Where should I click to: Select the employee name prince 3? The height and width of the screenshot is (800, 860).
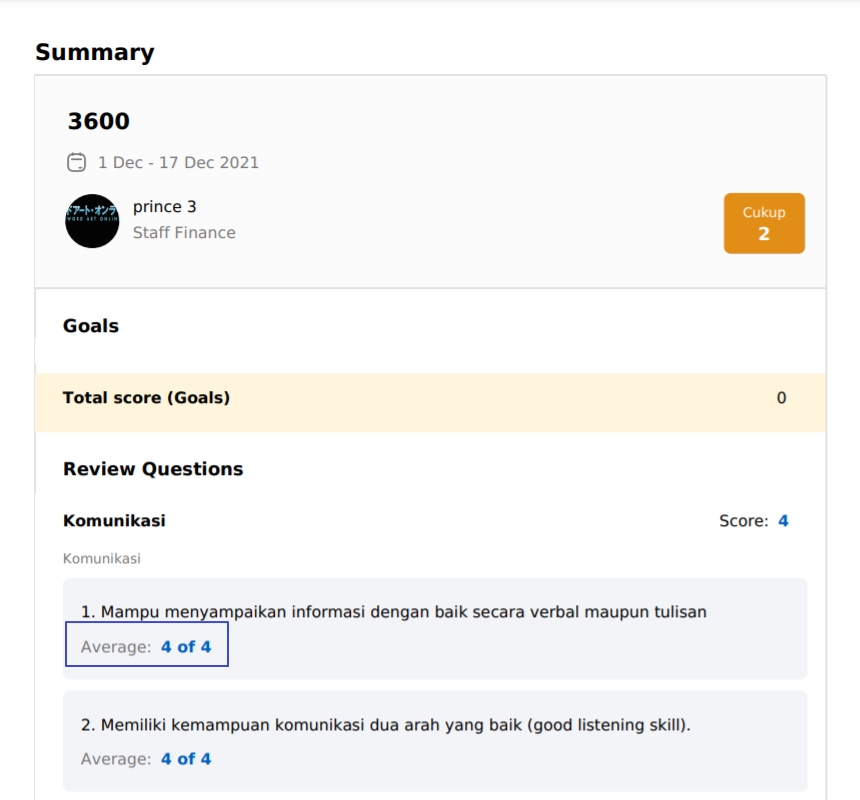pos(165,207)
